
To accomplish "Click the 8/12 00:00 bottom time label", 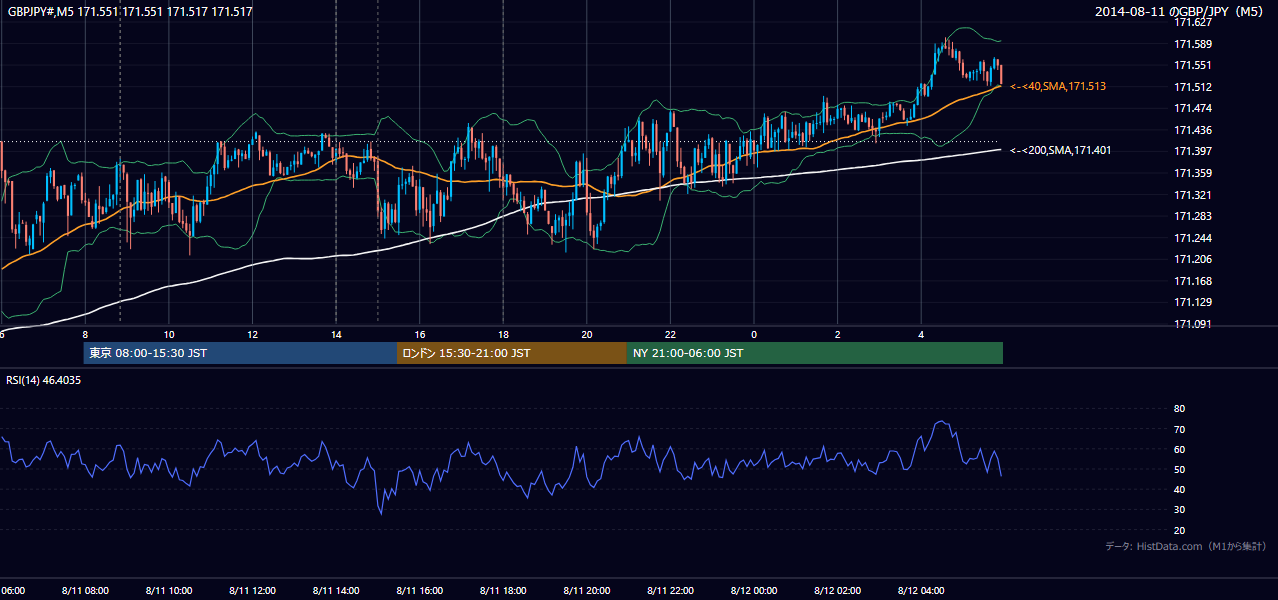I will point(754,591).
